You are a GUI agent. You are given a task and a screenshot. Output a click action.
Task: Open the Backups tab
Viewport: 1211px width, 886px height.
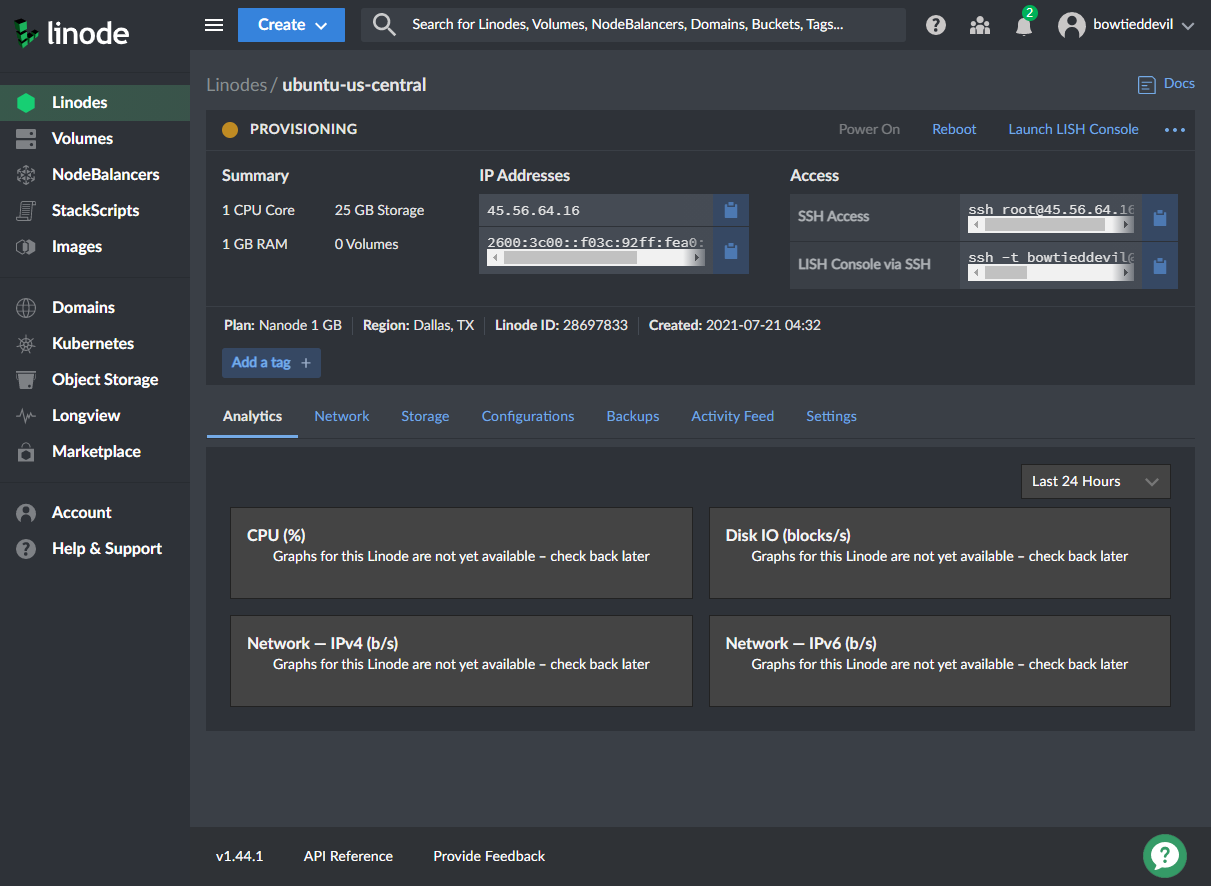pyautogui.click(x=633, y=416)
